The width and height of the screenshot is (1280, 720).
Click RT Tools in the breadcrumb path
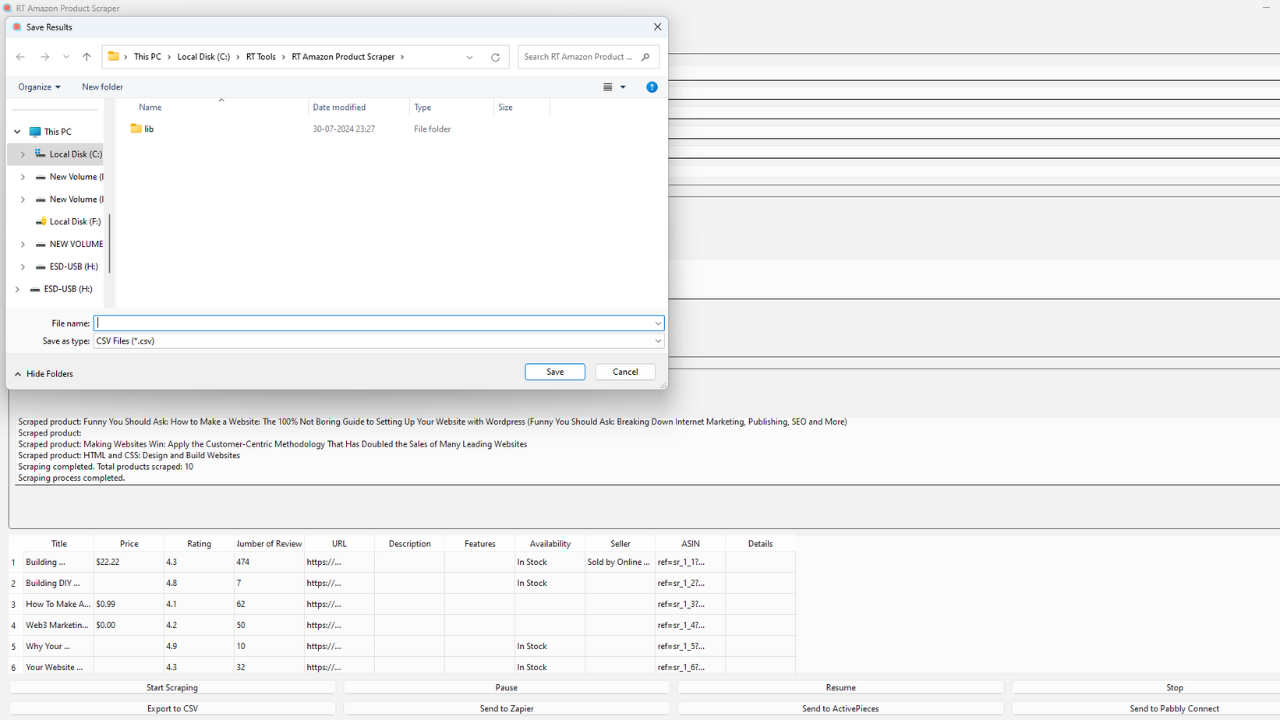[x=263, y=57]
